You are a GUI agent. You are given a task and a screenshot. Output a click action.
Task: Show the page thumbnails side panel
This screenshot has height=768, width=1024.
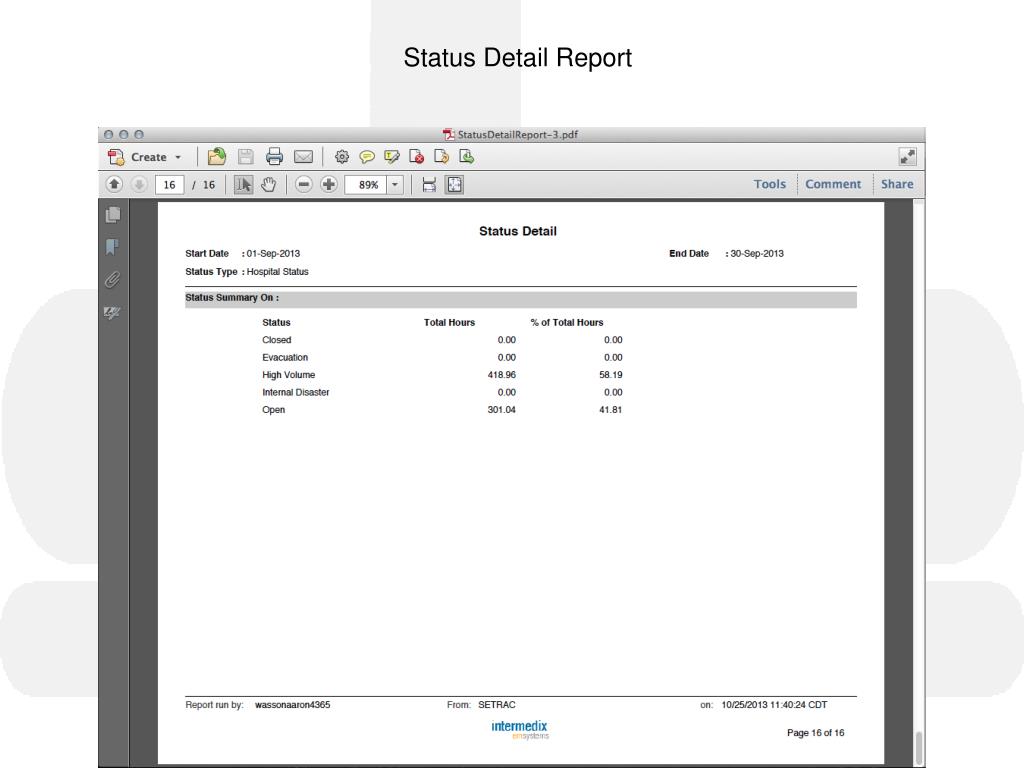(113, 214)
